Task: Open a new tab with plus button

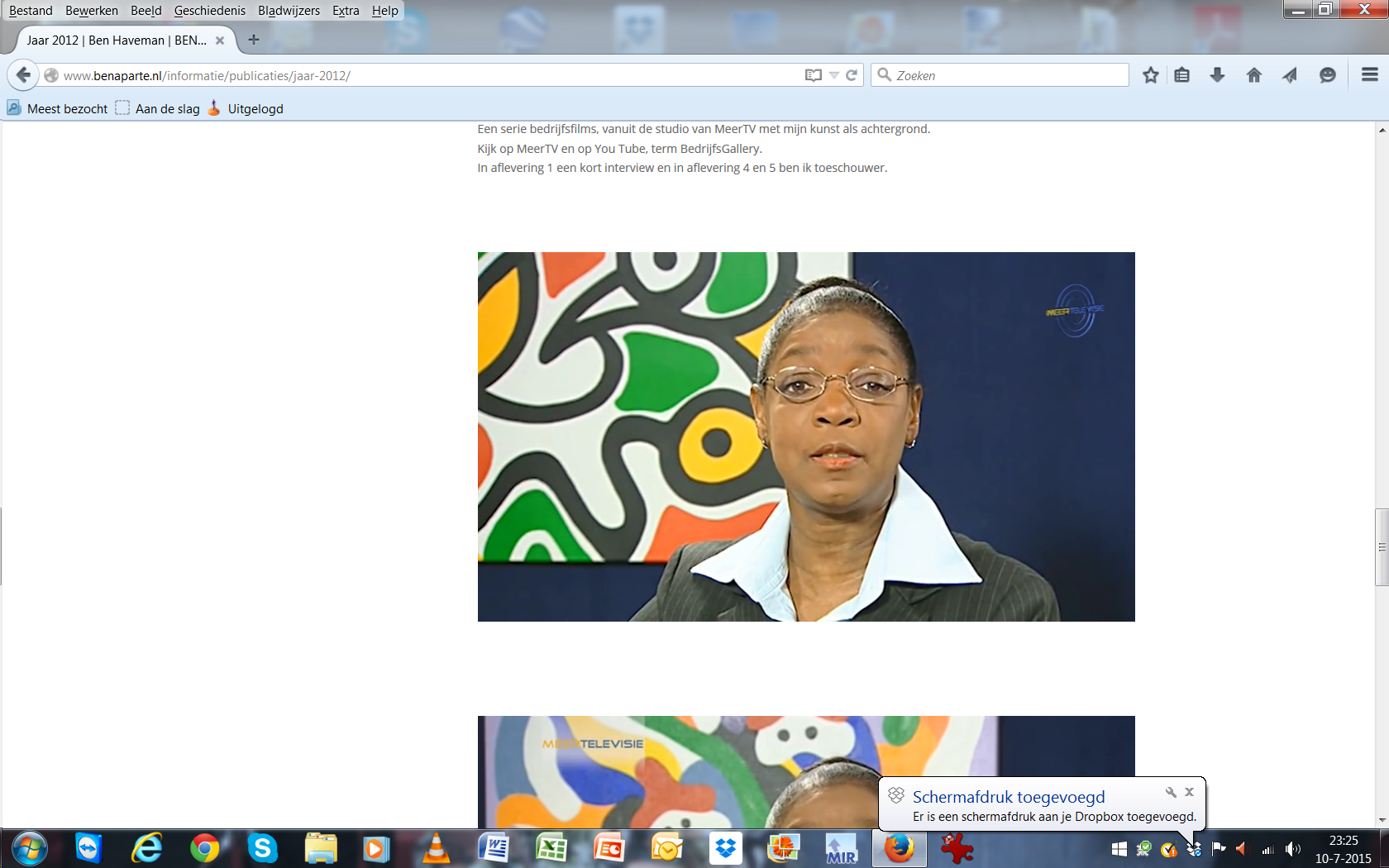Action: 254,40
